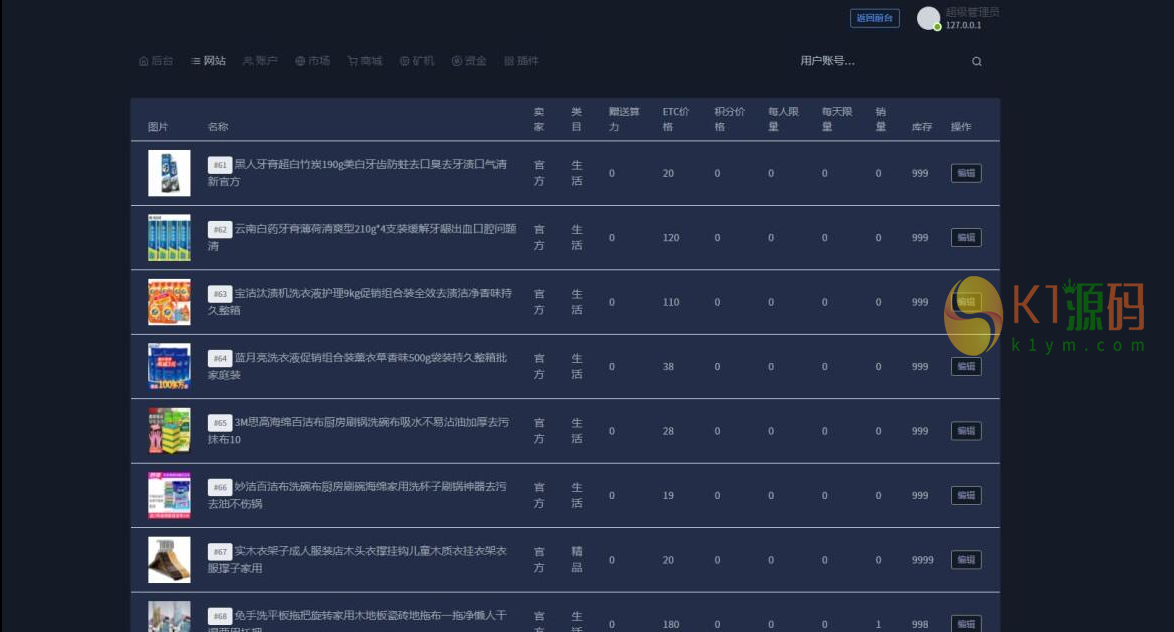The height and width of the screenshot is (632, 1174).
Task: Open the 资金 menu
Action: [x=469, y=61]
